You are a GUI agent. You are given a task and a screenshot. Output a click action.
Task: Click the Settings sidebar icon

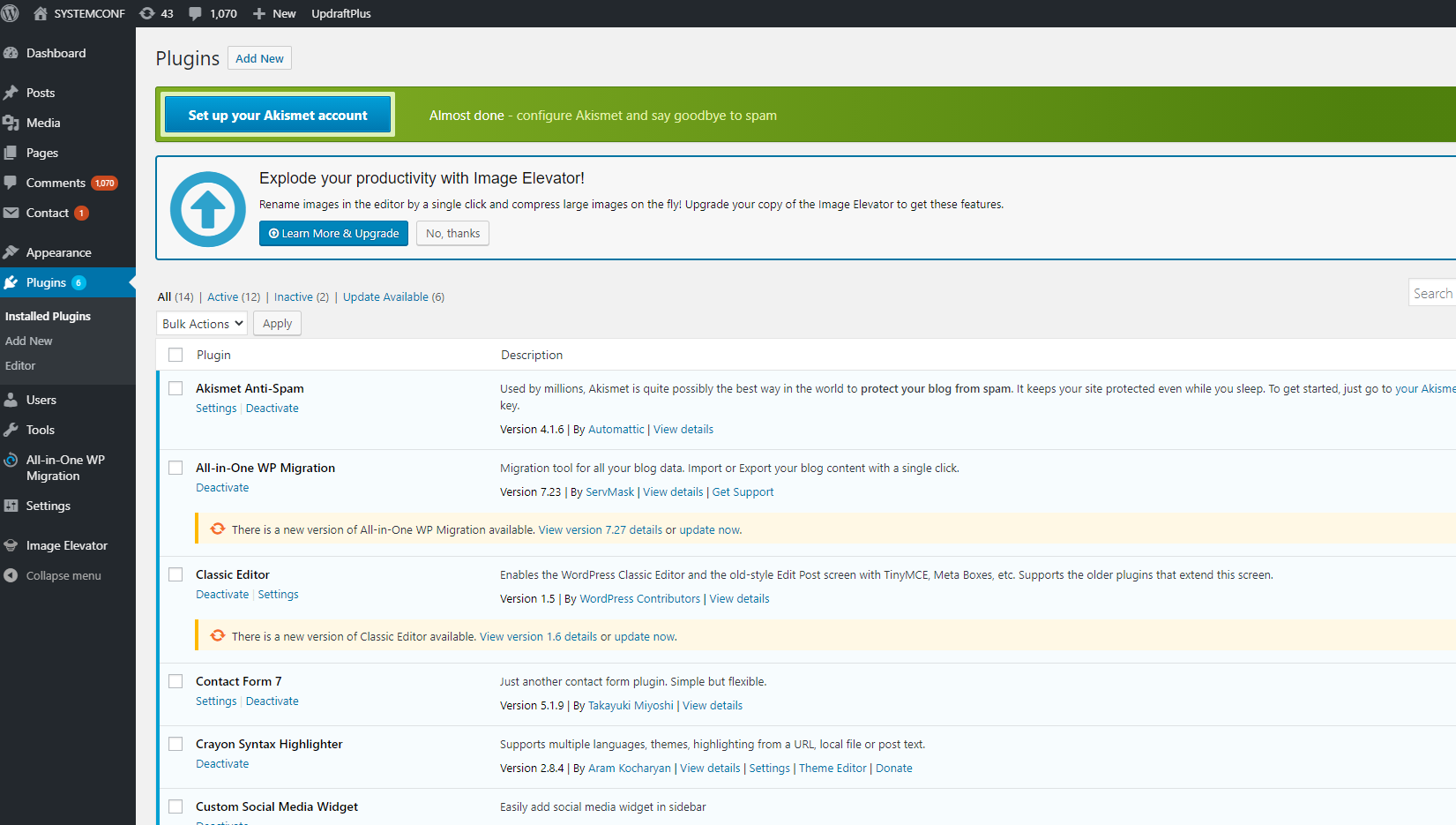coord(11,506)
